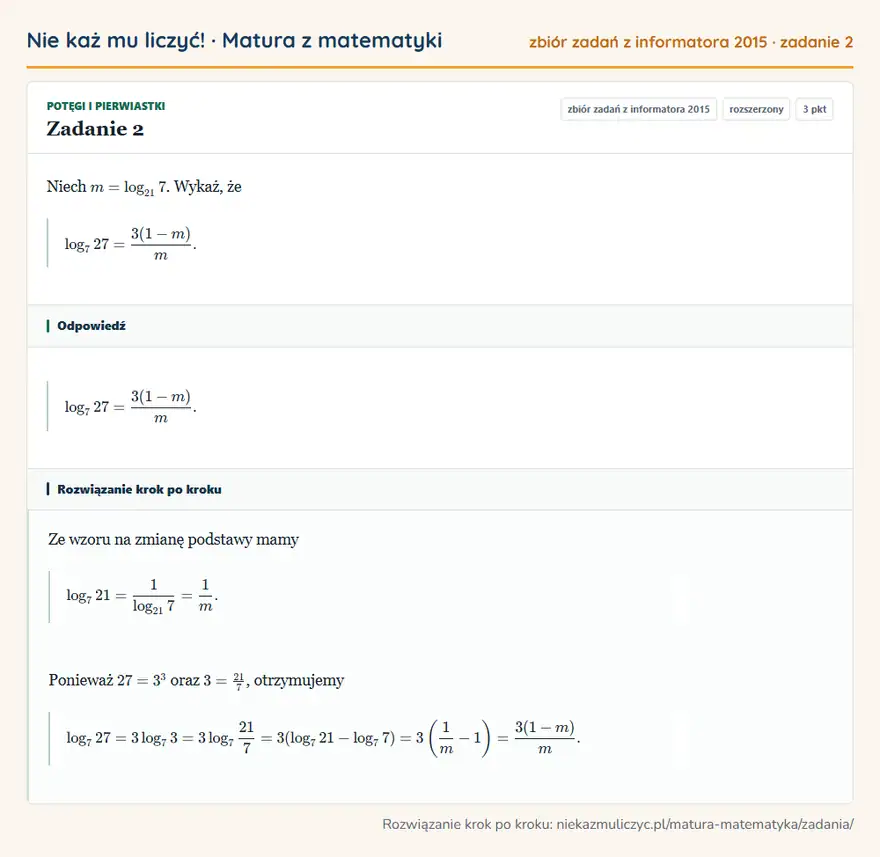This screenshot has width=880, height=857.
Task: Click the sentence beginning 'Ponieważ 27 = 3³'
Action: coord(196,680)
